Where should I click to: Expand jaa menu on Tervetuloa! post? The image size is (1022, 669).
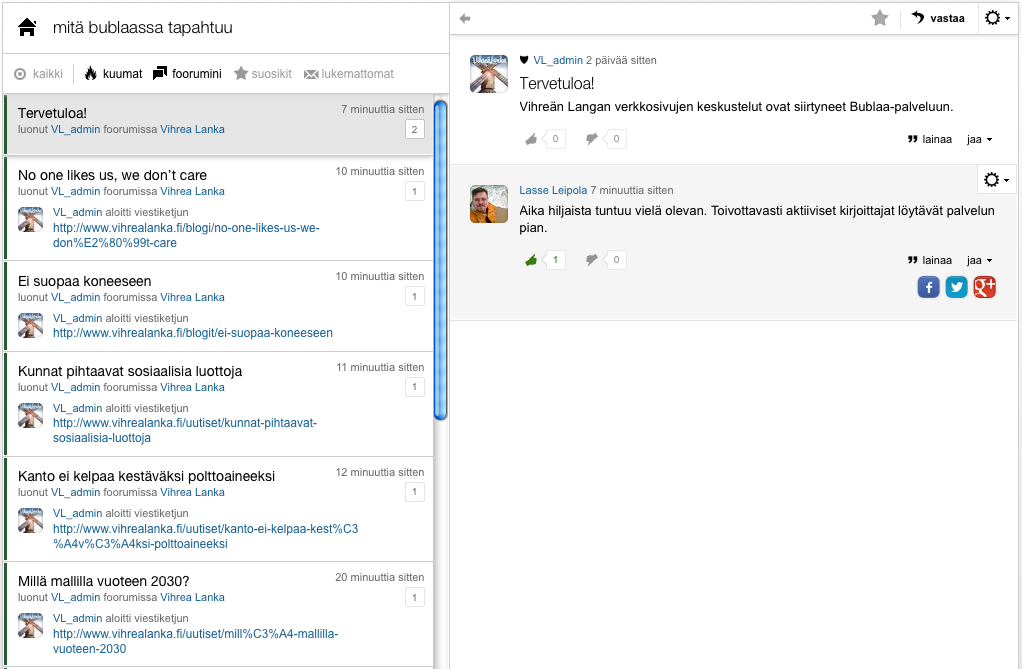tap(980, 140)
